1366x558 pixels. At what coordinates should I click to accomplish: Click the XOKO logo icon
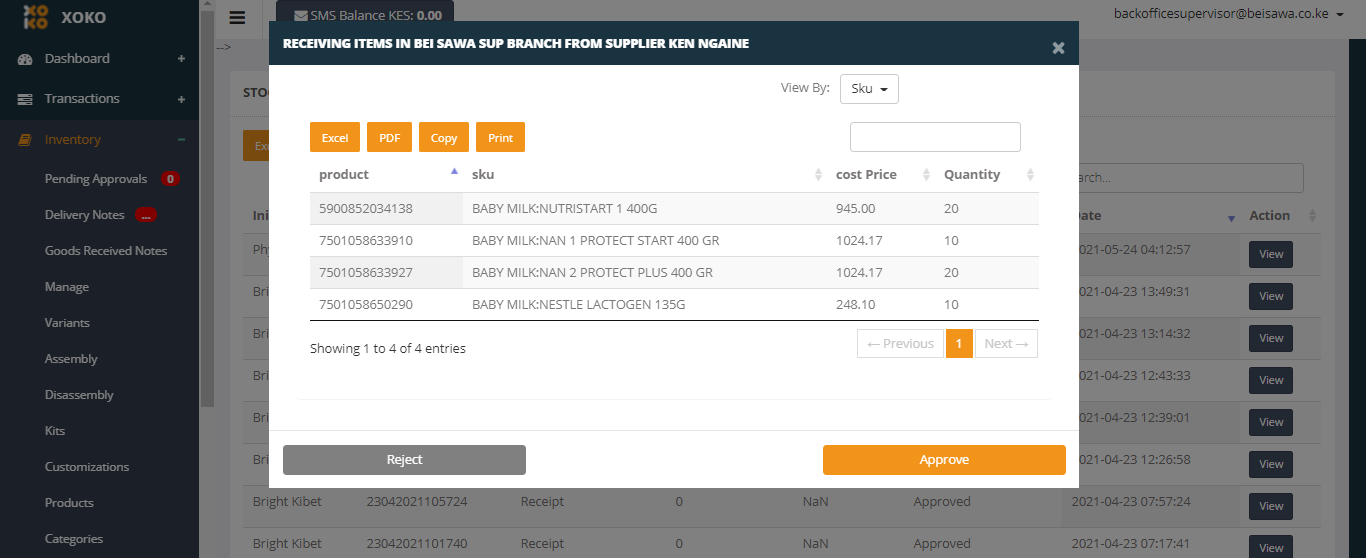point(35,17)
